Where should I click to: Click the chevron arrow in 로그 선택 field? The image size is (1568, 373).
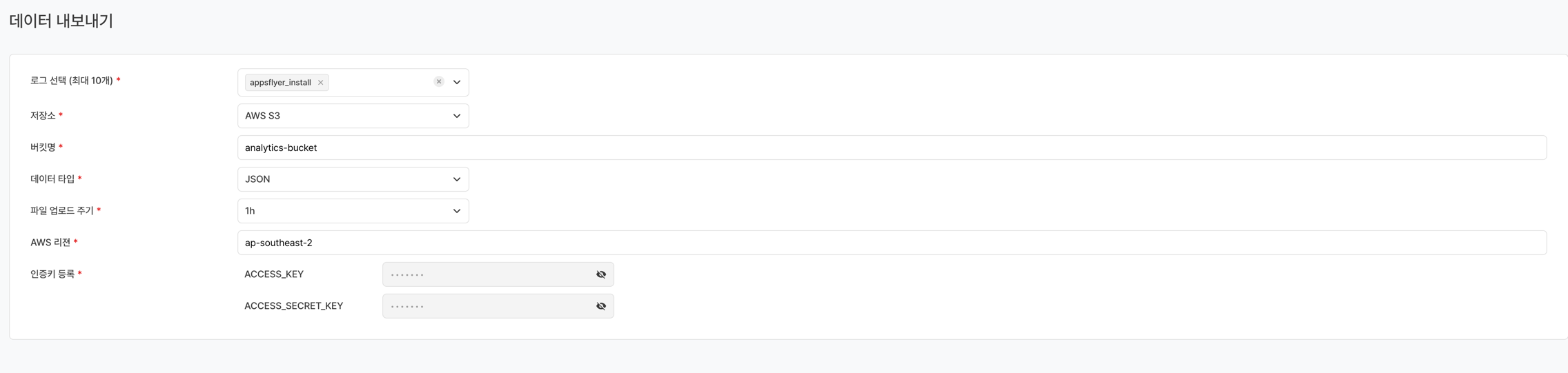pos(457,82)
